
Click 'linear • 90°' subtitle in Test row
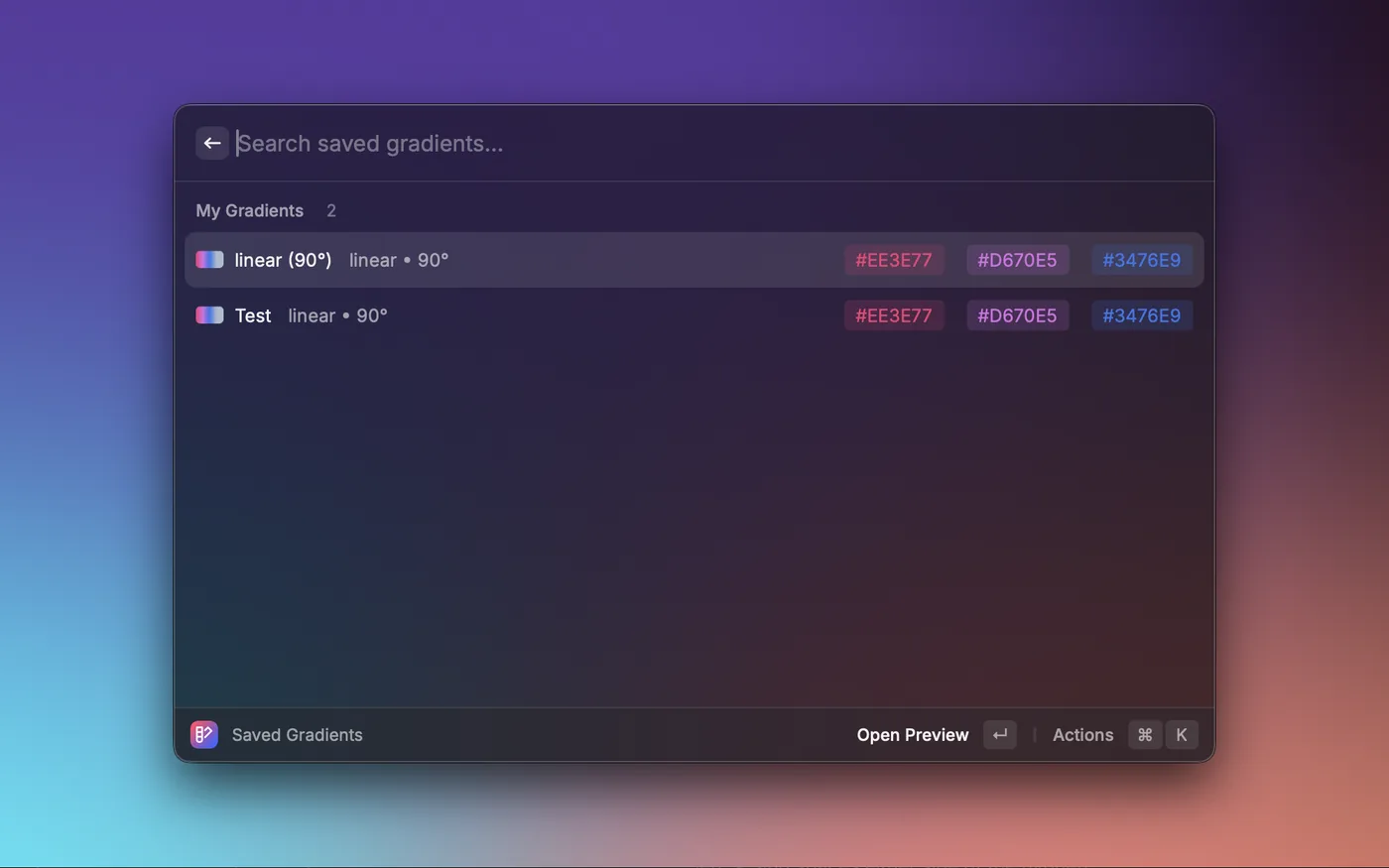[338, 315]
